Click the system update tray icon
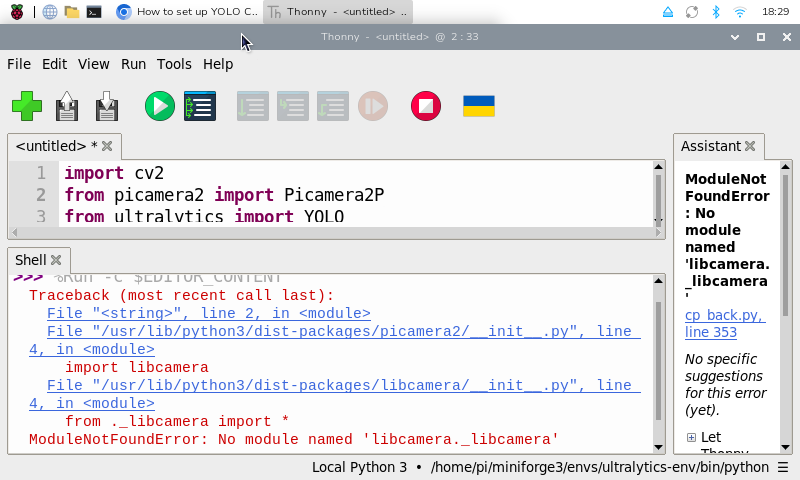The height and width of the screenshot is (480, 800). 692,12
